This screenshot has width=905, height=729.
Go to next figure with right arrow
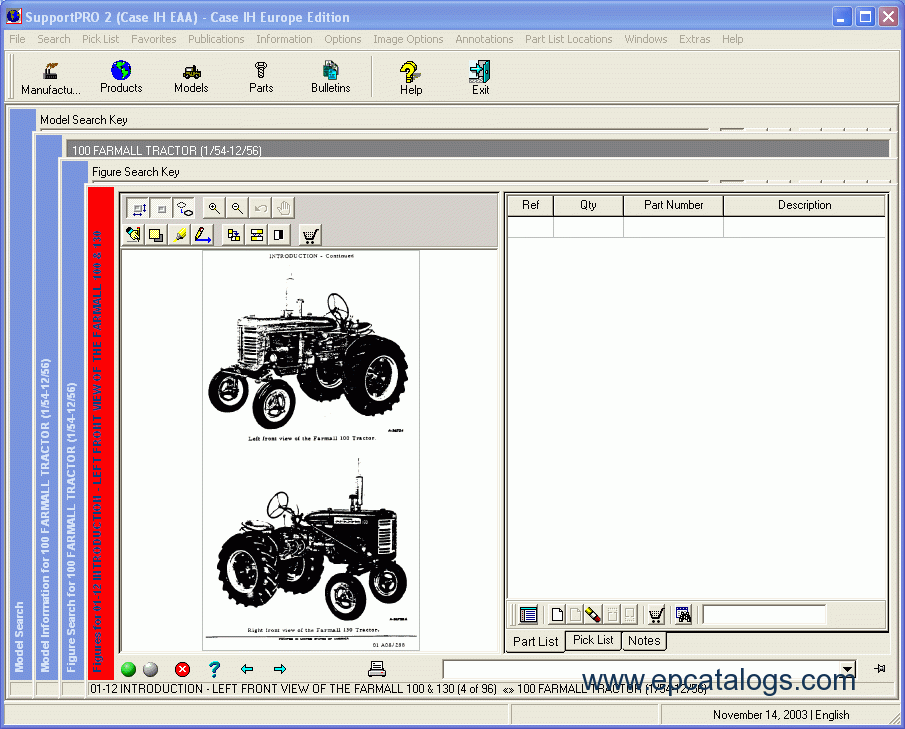tap(280, 669)
